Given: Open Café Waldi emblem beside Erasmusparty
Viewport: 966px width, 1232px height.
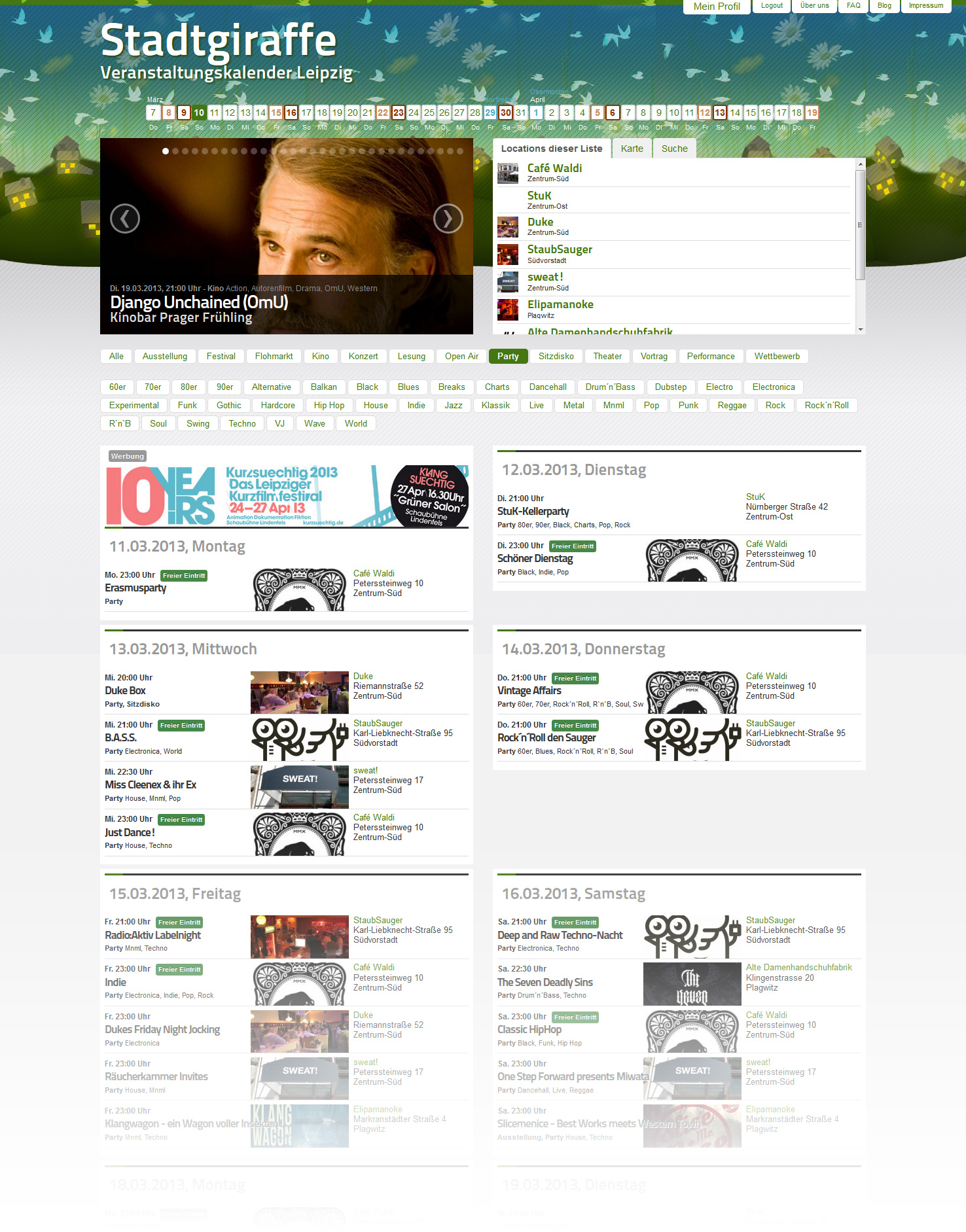Looking at the screenshot, I should coord(299,590).
